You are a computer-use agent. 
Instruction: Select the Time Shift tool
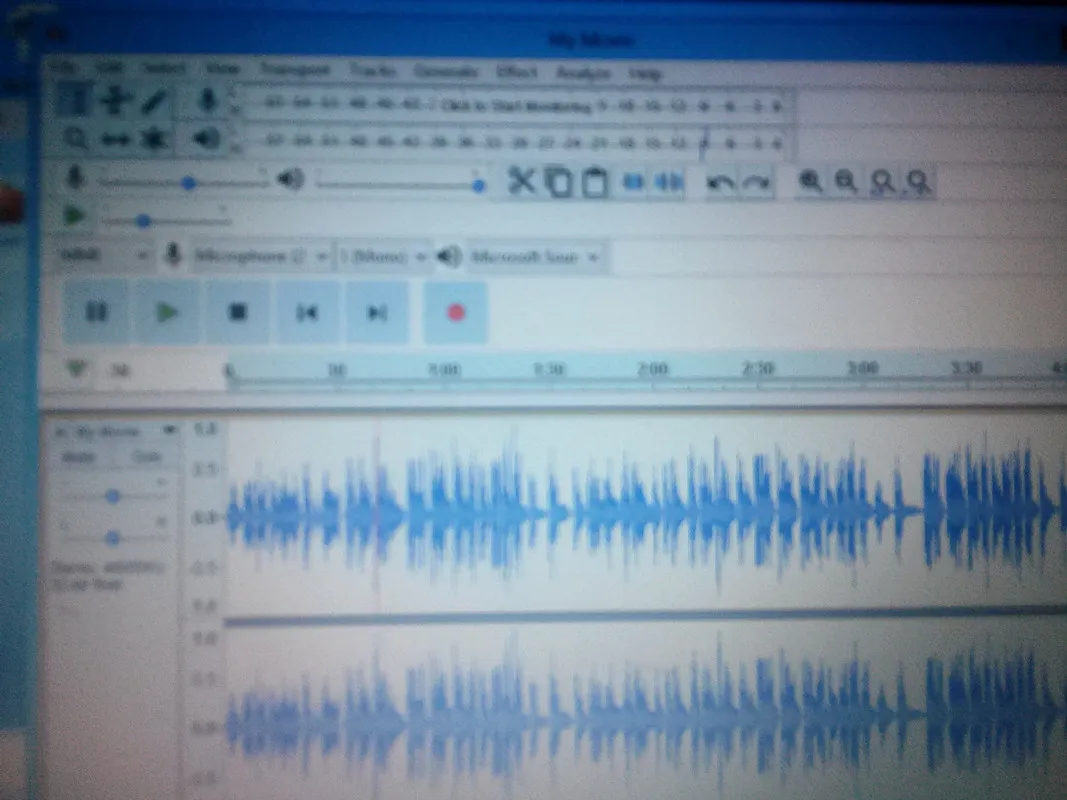point(115,140)
